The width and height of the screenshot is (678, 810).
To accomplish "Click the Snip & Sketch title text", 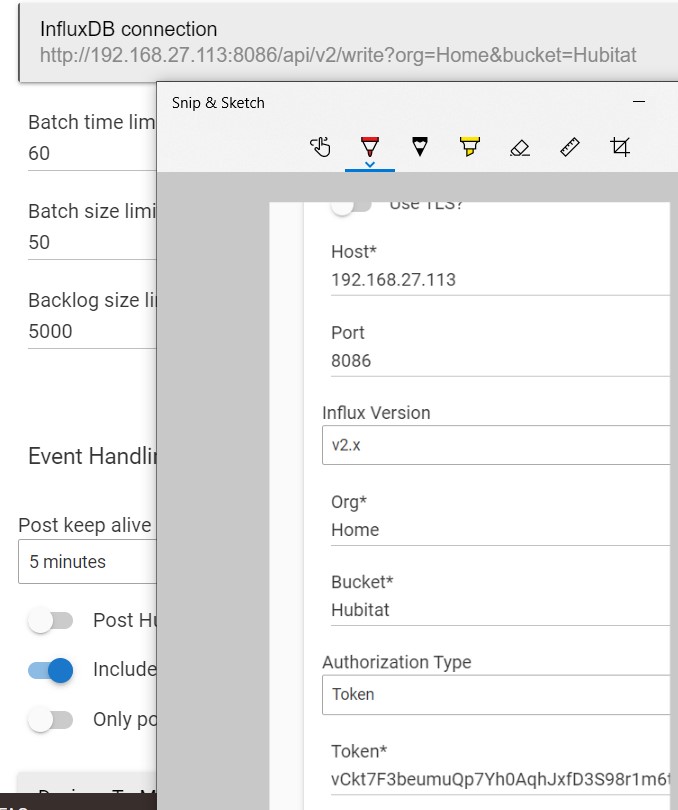I will pyautogui.click(x=218, y=103).
